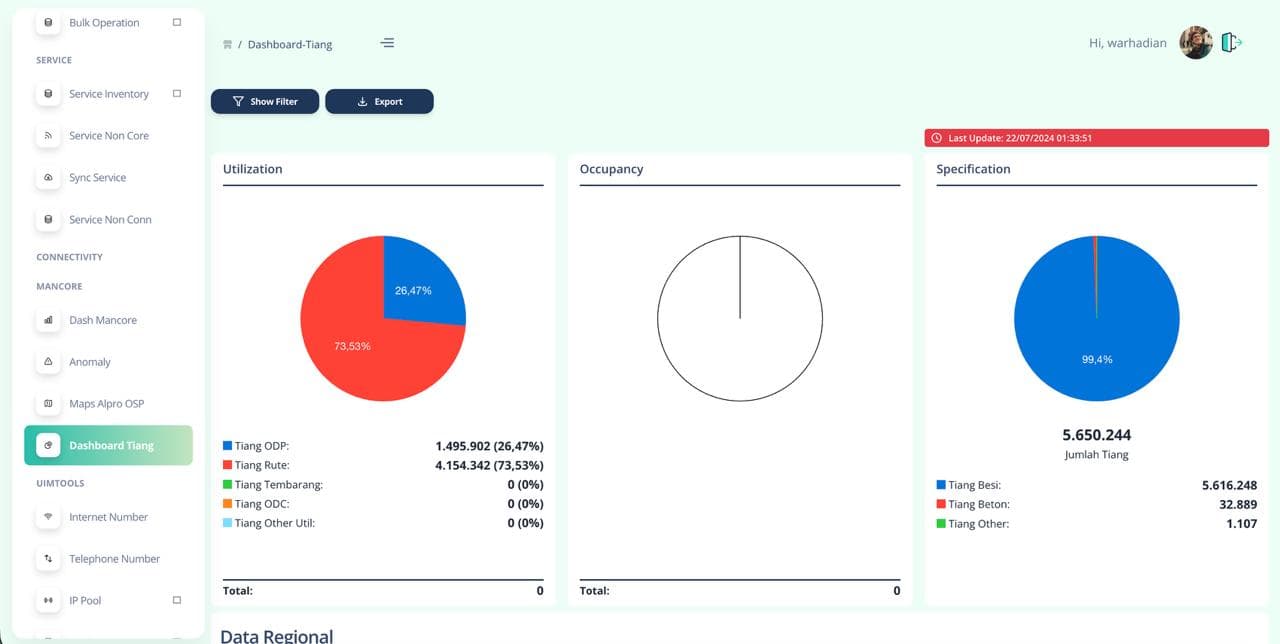1280x644 pixels.
Task: Click the warhadian user avatar photo
Action: point(1196,43)
